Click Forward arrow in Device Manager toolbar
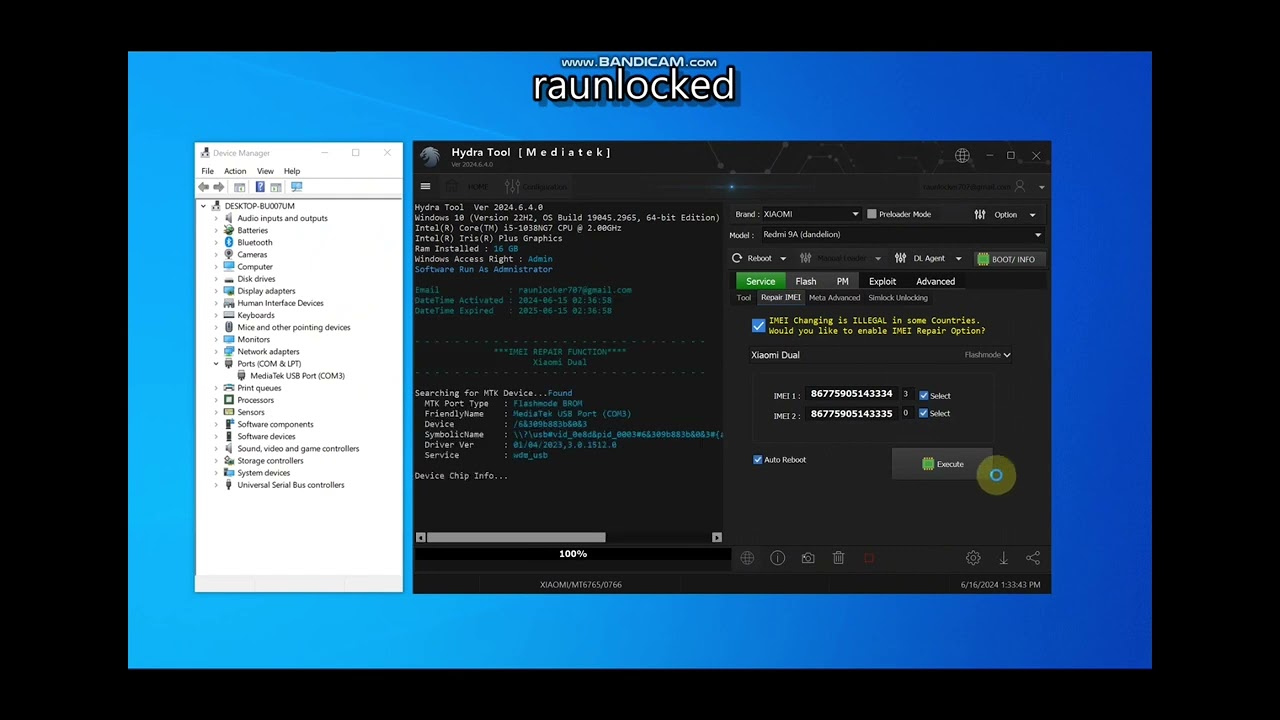Image resolution: width=1280 pixels, height=720 pixels. point(219,187)
